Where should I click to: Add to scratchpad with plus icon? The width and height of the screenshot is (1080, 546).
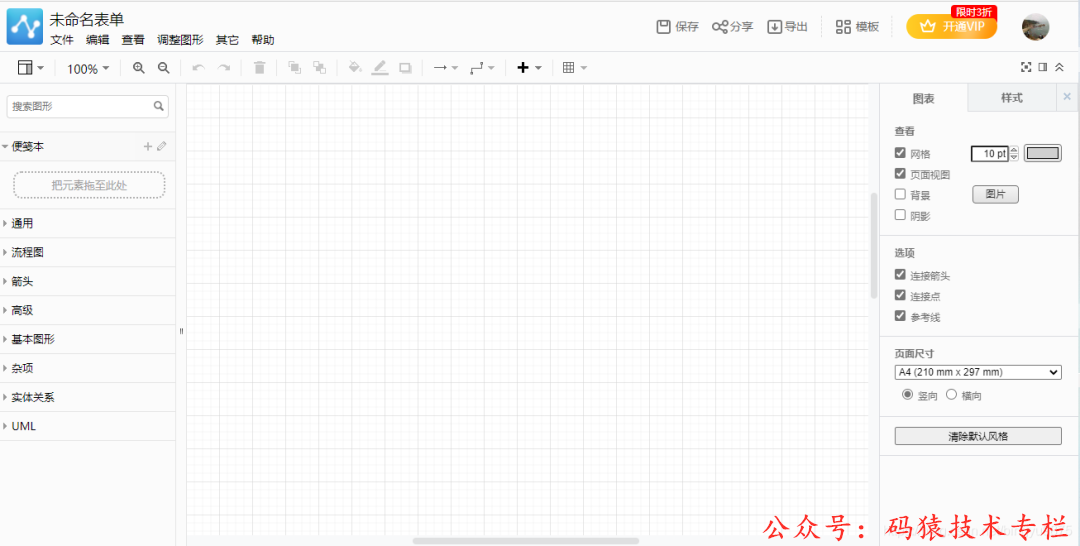147,146
